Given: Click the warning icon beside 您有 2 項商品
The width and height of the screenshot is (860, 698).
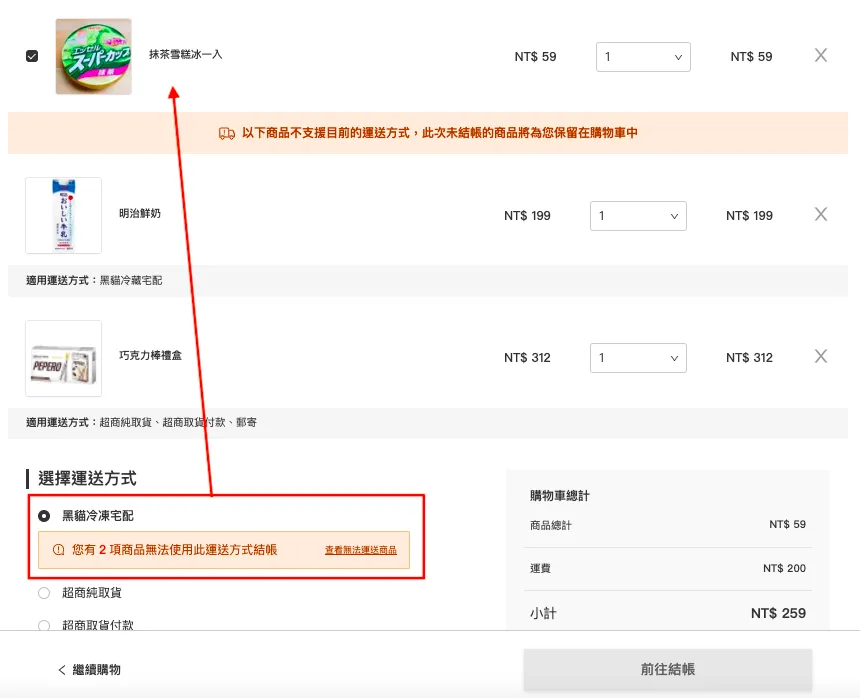Looking at the screenshot, I should click(x=59, y=549).
